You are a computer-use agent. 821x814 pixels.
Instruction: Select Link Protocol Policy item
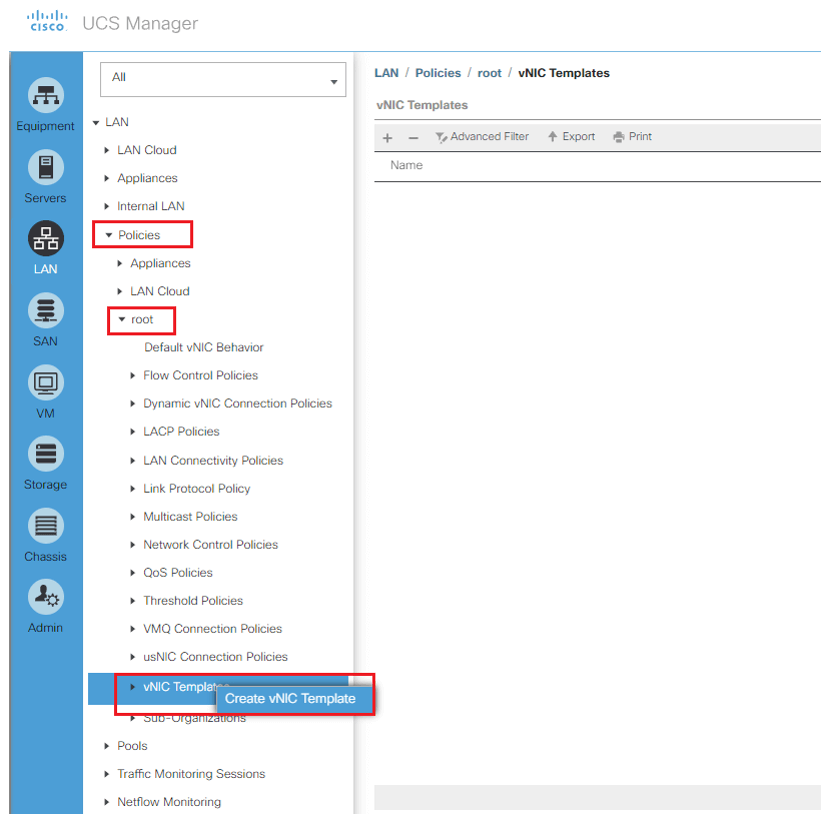click(x=197, y=489)
